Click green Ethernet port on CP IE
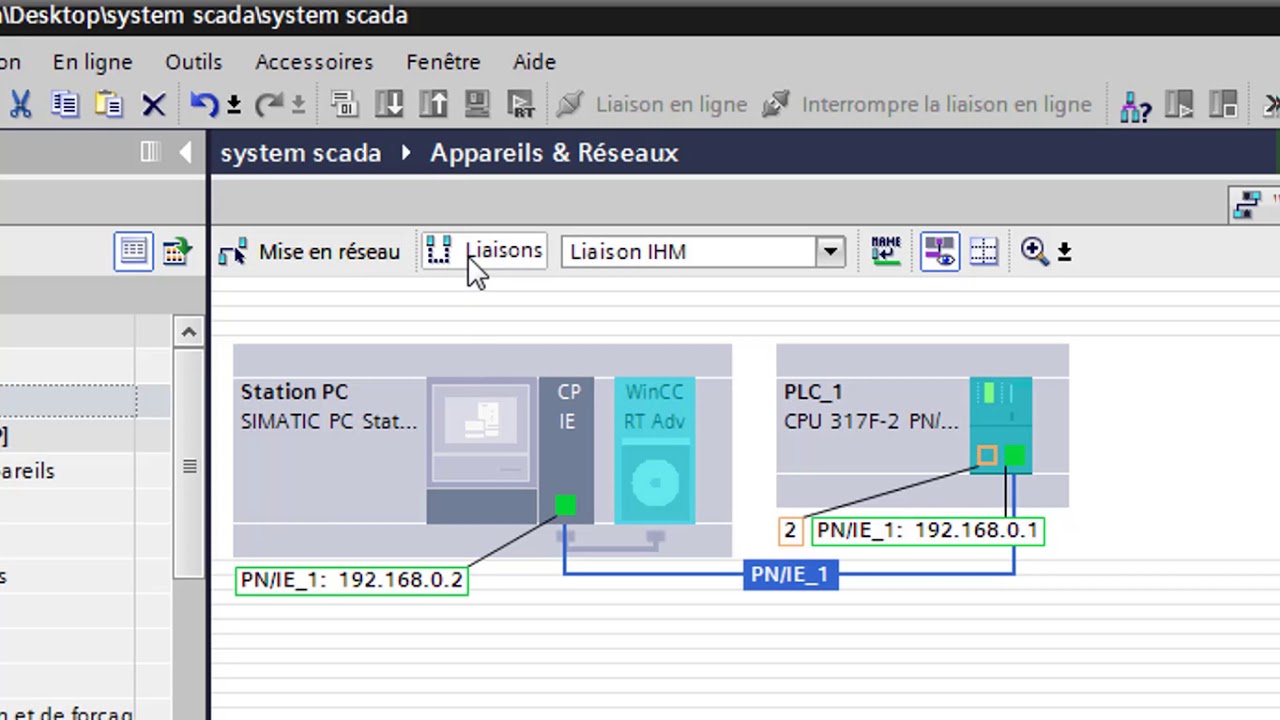Image resolution: width=1280 pixels, height=720 pixels. click(565, 506)
